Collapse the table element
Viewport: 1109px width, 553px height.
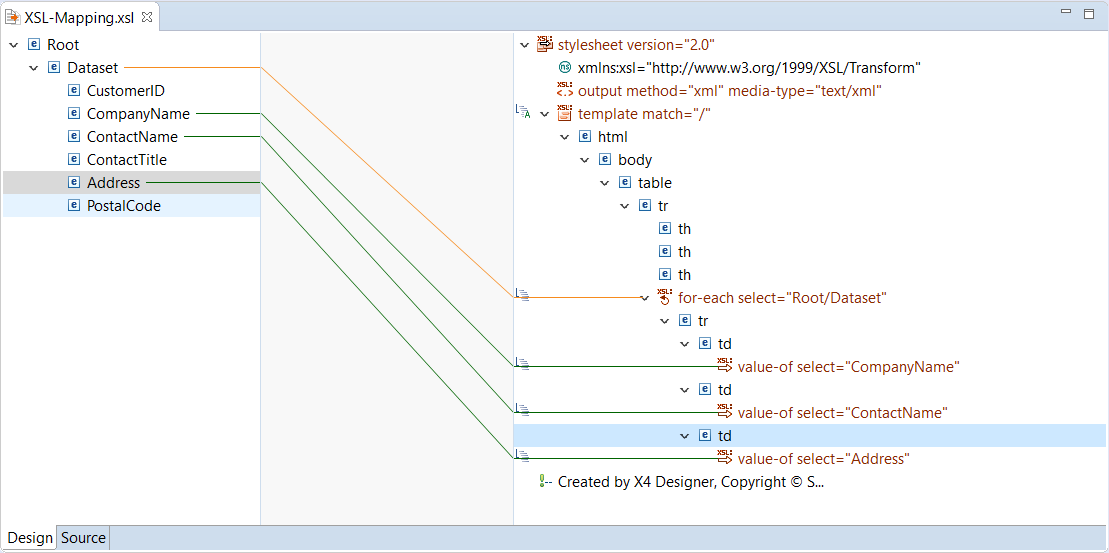[x=605, y=183]
